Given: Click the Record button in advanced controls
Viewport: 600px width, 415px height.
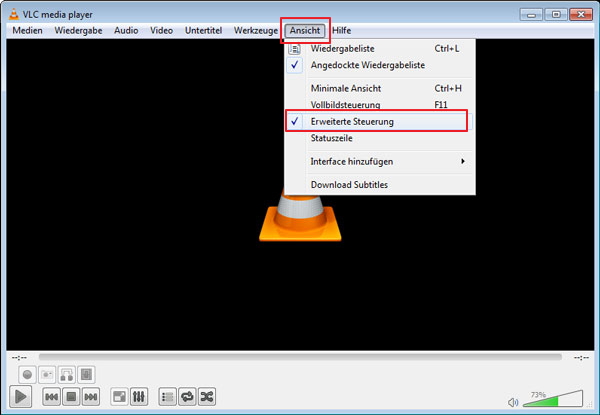Looking at the screenshot, I should [x=27, y=374].
